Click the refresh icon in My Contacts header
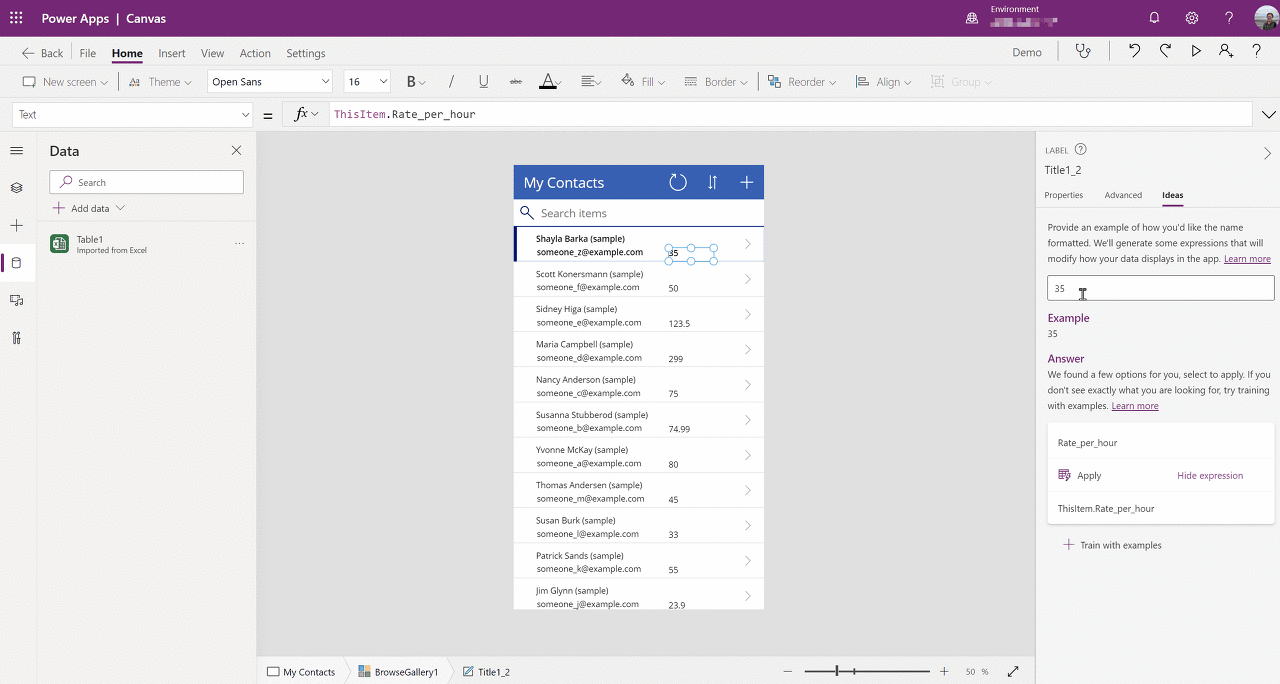Image resolution: width=1280 pixels, height=684 pixels. coord(678,182)
